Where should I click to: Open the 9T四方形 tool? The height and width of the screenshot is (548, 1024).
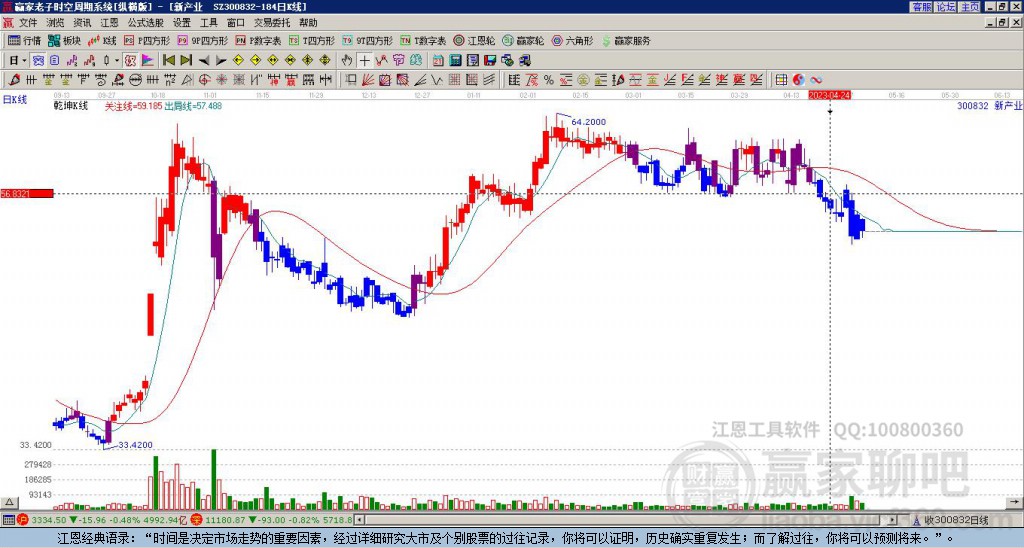click(367, 40)
